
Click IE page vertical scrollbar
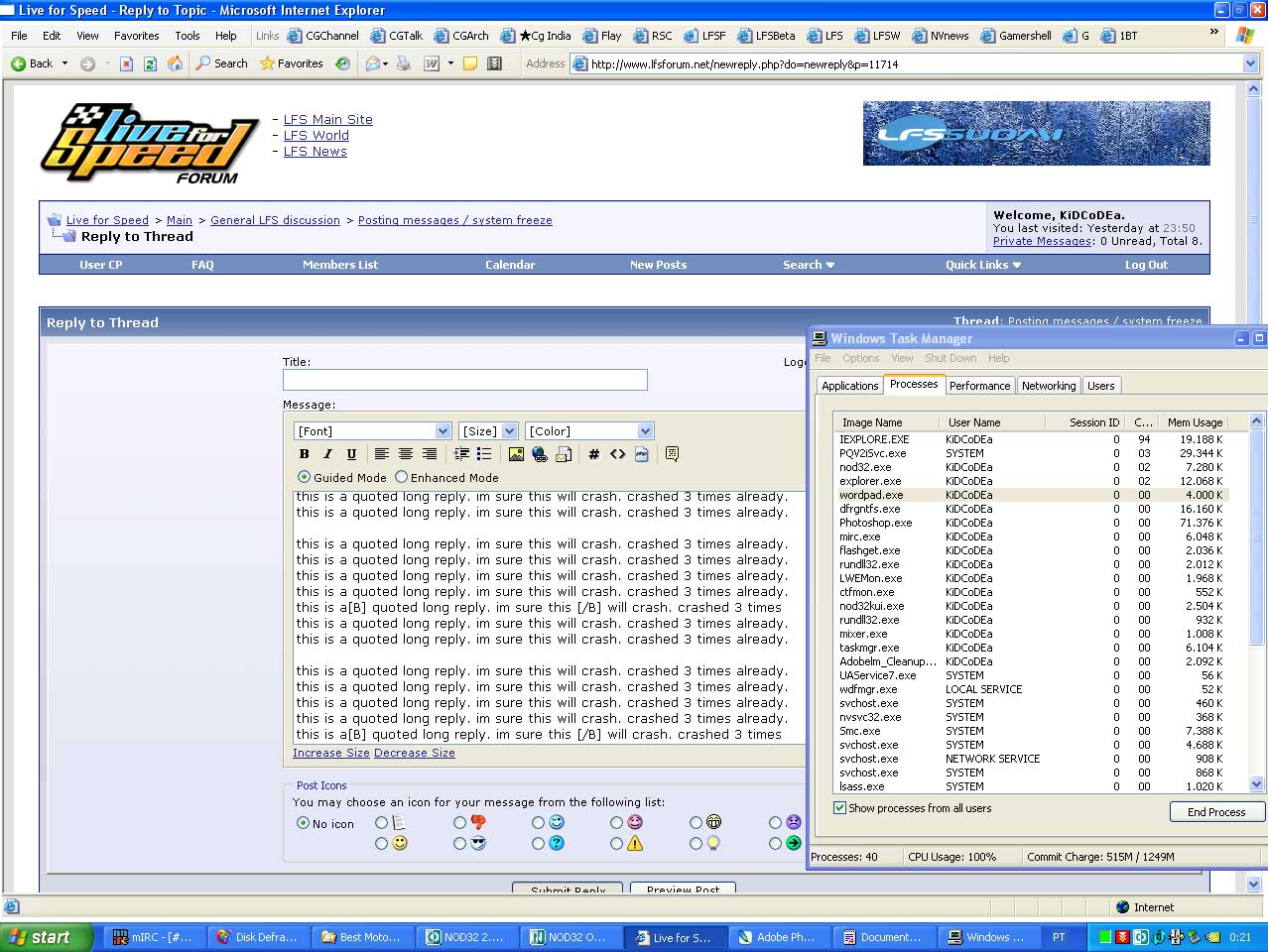(x=1253, y=486)
